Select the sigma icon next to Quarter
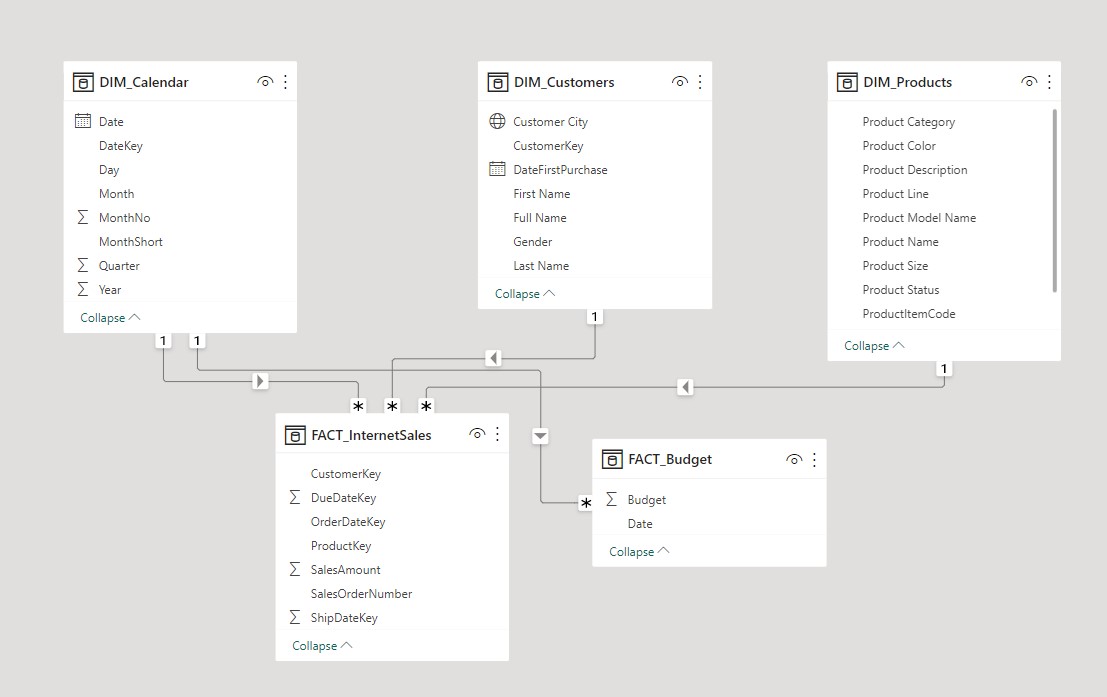The width and height of the screenshot is (1107, 697). 81,265
